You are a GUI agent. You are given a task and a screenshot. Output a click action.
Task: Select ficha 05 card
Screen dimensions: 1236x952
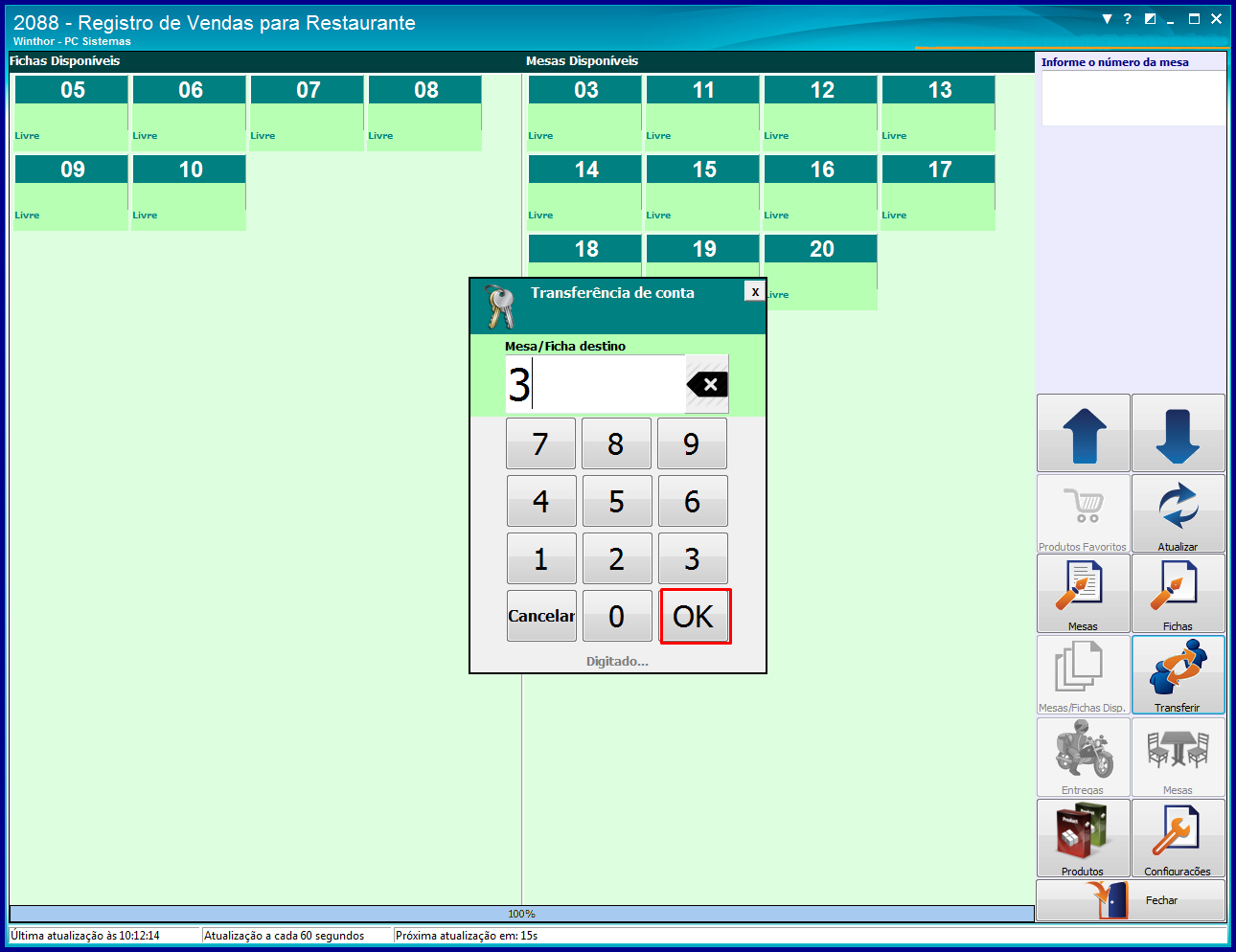(71, 113)
